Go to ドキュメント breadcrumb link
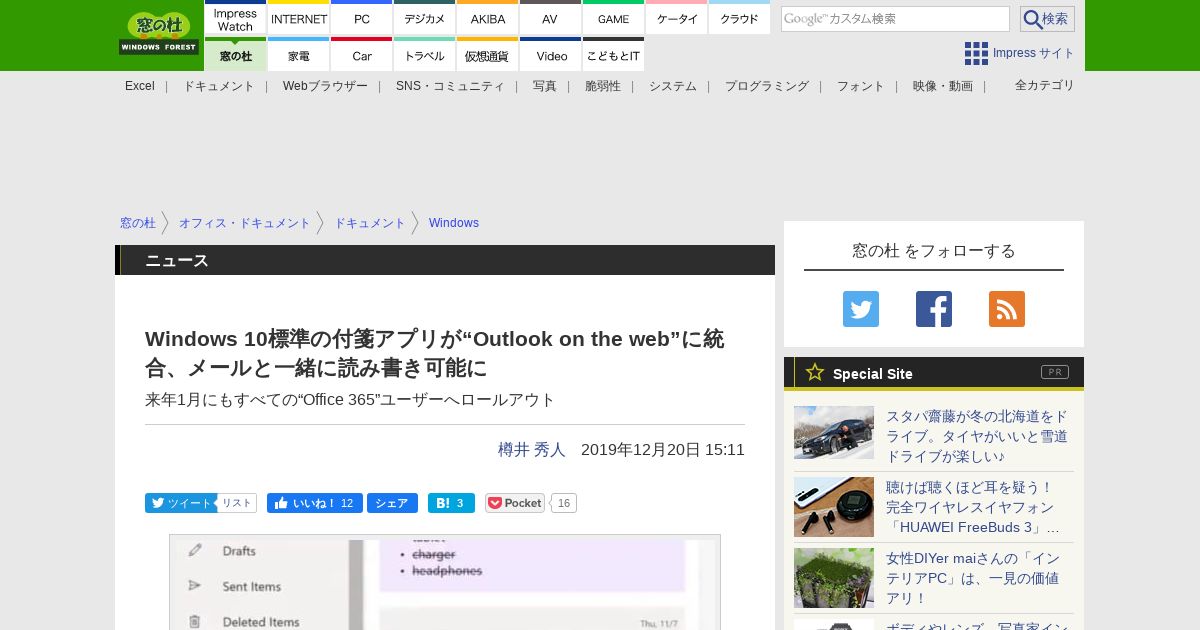The width and height of the screenshot is (1200, 630). 370,223
